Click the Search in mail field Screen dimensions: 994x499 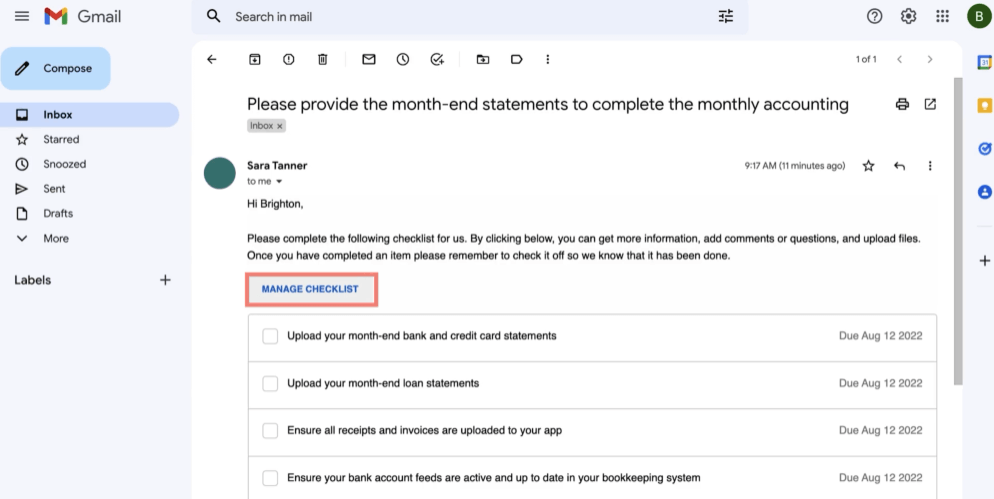[450, 16]
